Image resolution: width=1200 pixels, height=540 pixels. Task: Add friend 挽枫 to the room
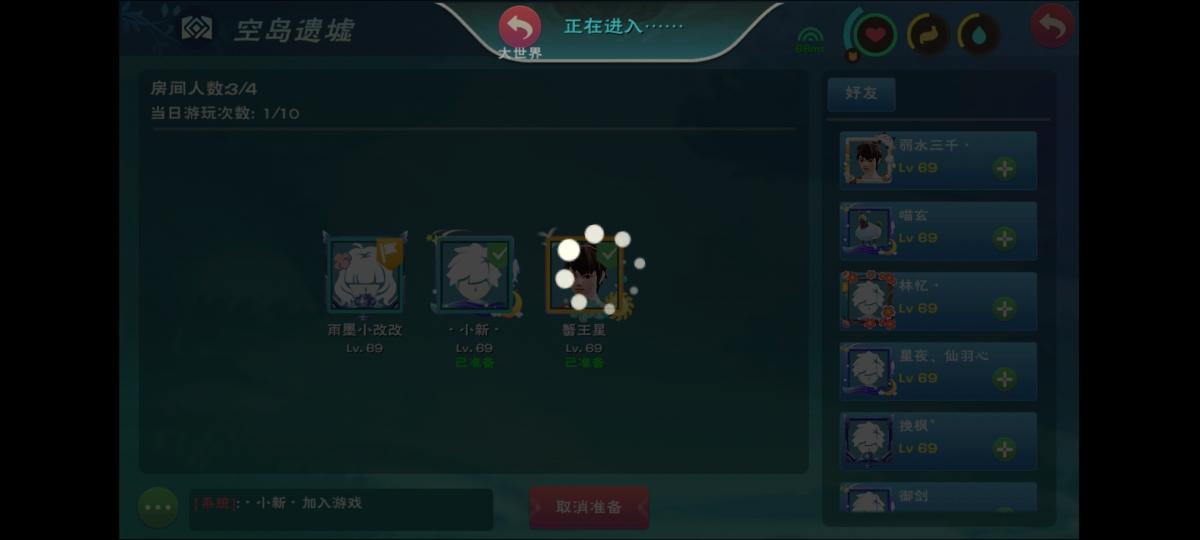(1005, 448)
